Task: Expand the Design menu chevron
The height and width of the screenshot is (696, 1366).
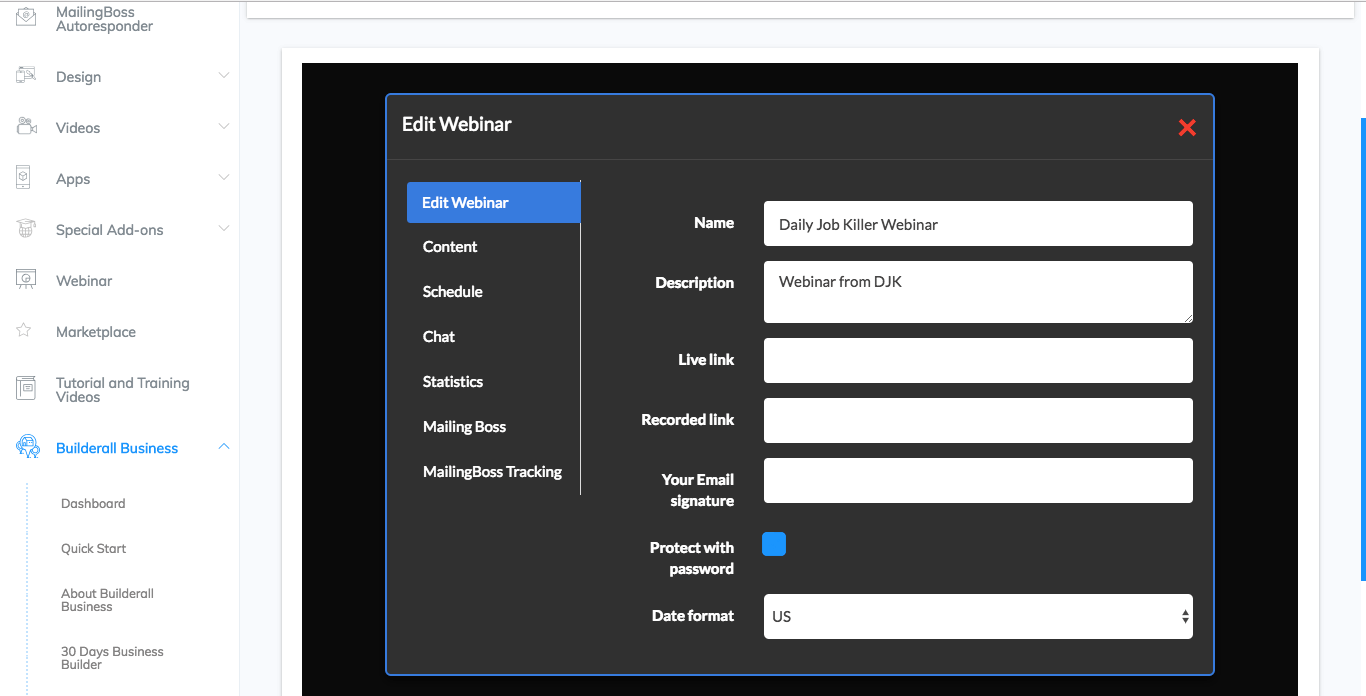Action: [x=224, y=76]
